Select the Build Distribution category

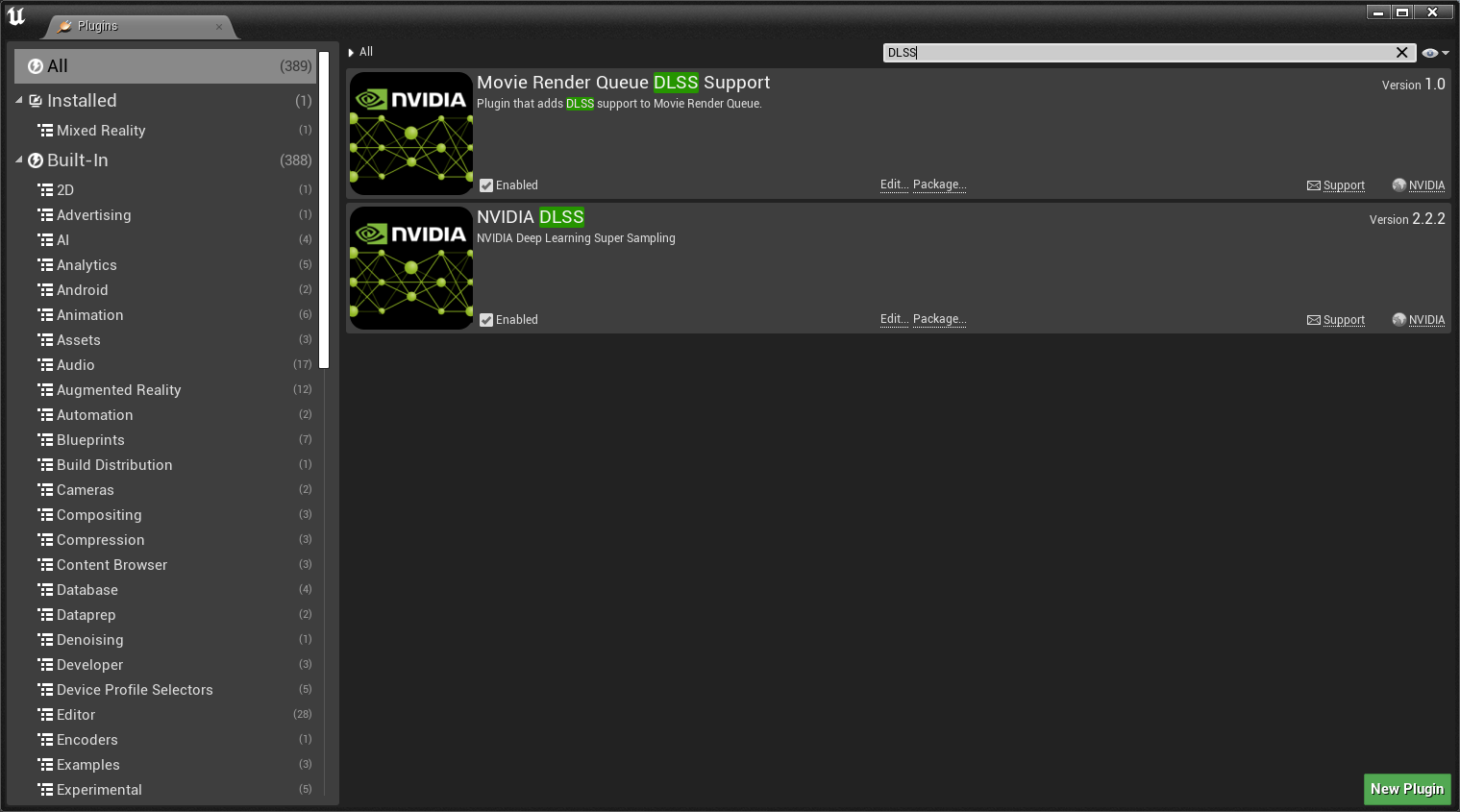[165, 465]
